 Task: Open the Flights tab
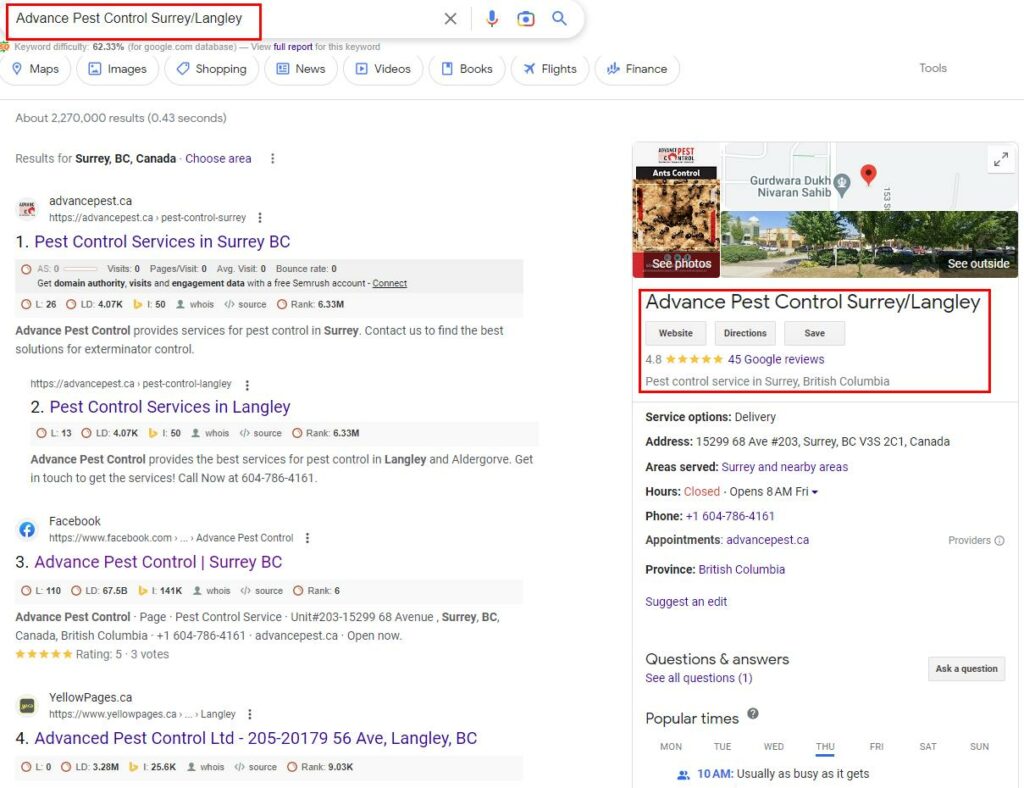[550, 69]
